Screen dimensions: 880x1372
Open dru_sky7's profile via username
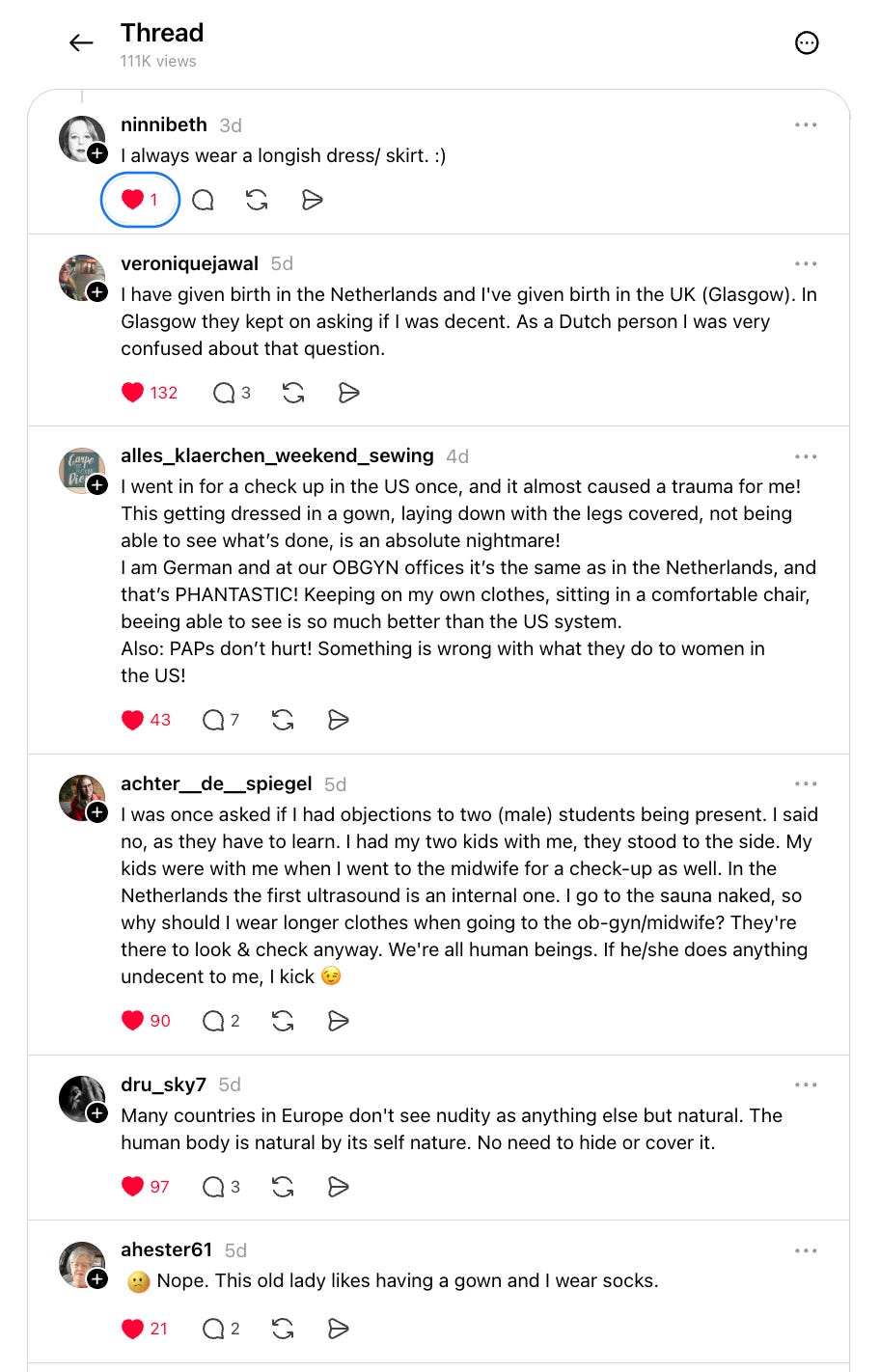tap(163, 1084)
